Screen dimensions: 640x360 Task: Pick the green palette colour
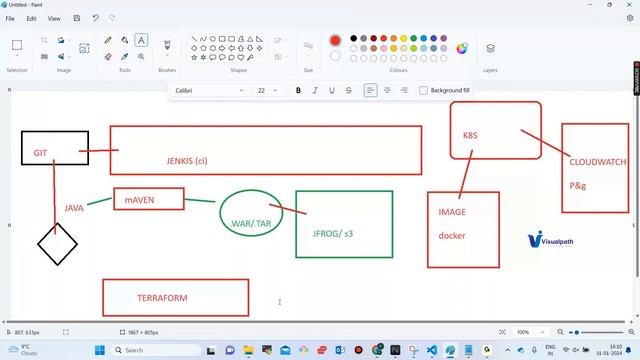click(413, 38)
